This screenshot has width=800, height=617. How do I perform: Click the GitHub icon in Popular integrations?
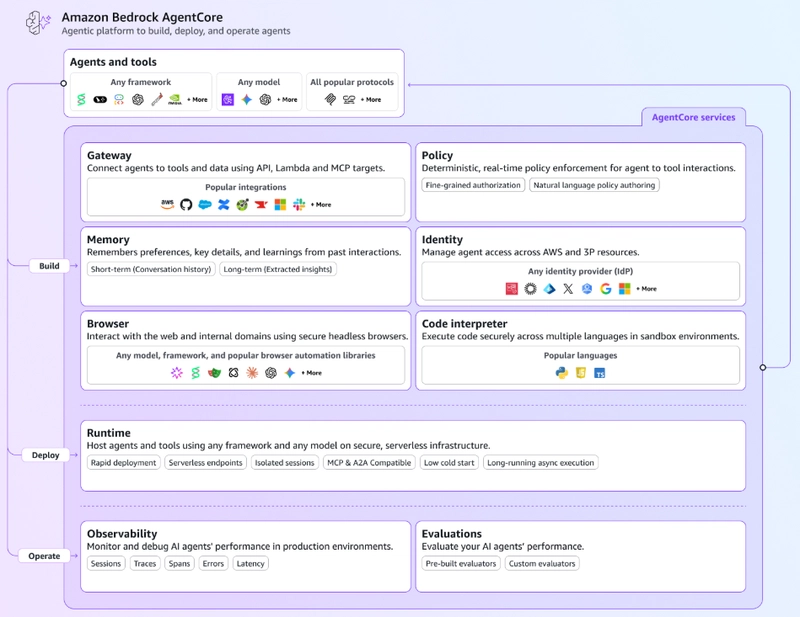click(186, 205)
